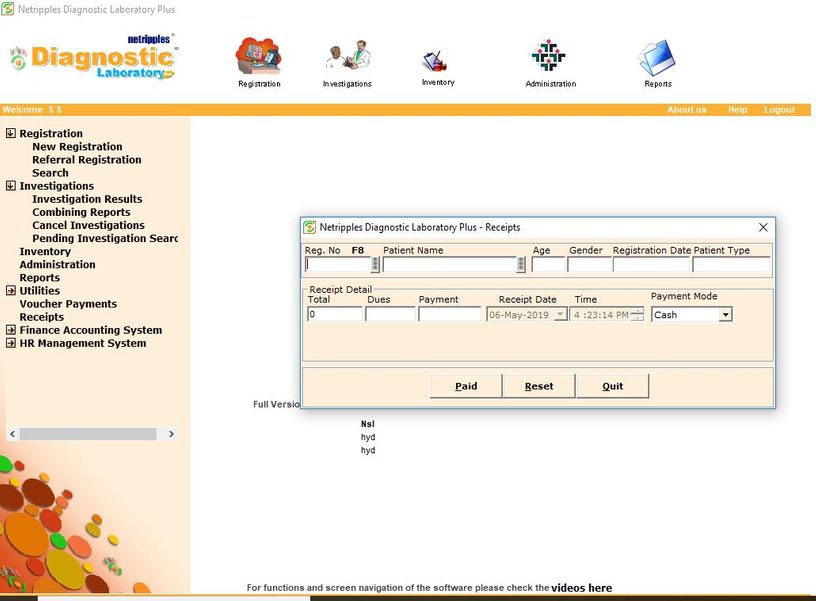Open Investigation Results in sidebar

point(87,199)
